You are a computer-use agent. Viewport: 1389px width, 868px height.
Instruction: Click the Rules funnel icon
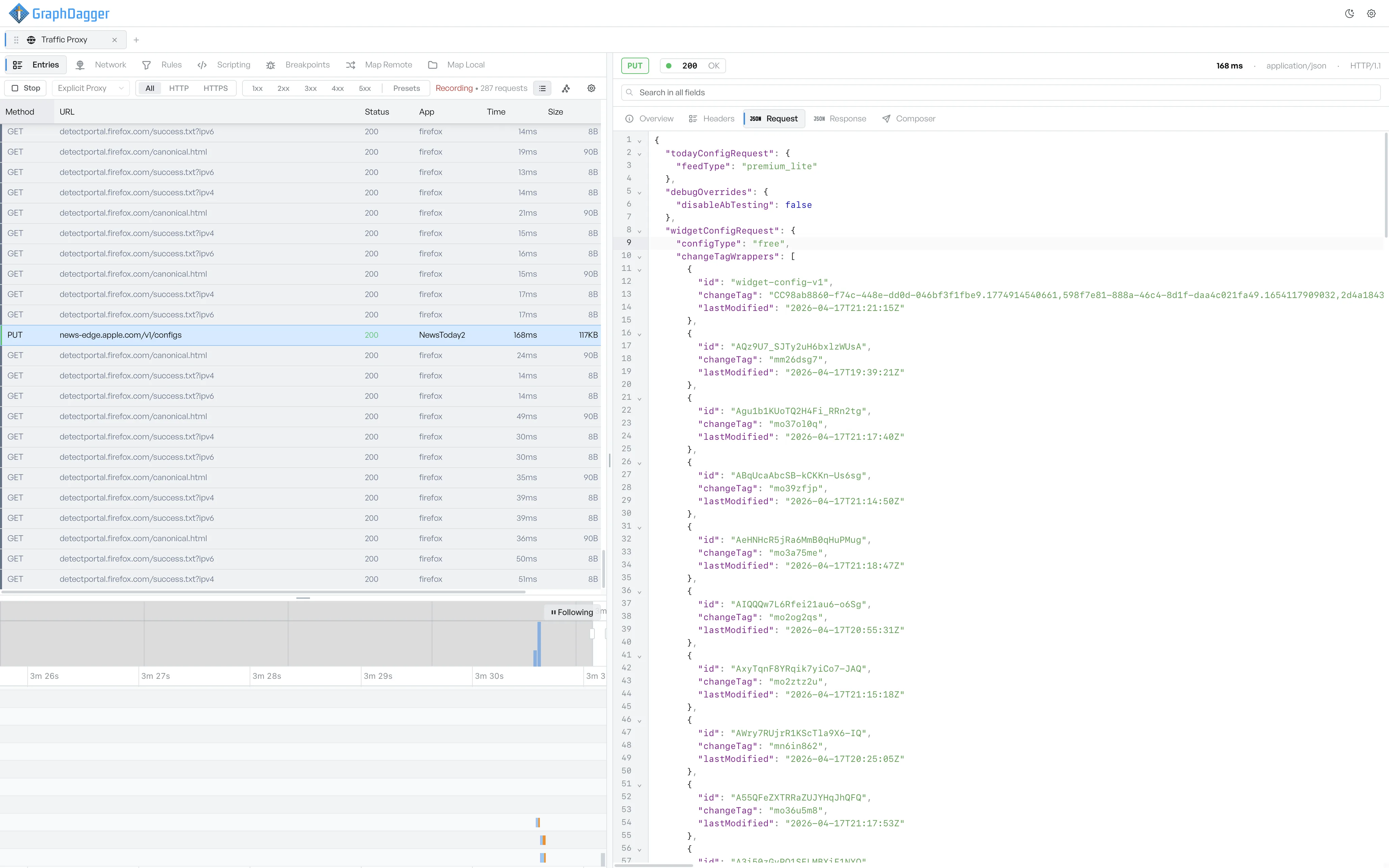point(146,65)
